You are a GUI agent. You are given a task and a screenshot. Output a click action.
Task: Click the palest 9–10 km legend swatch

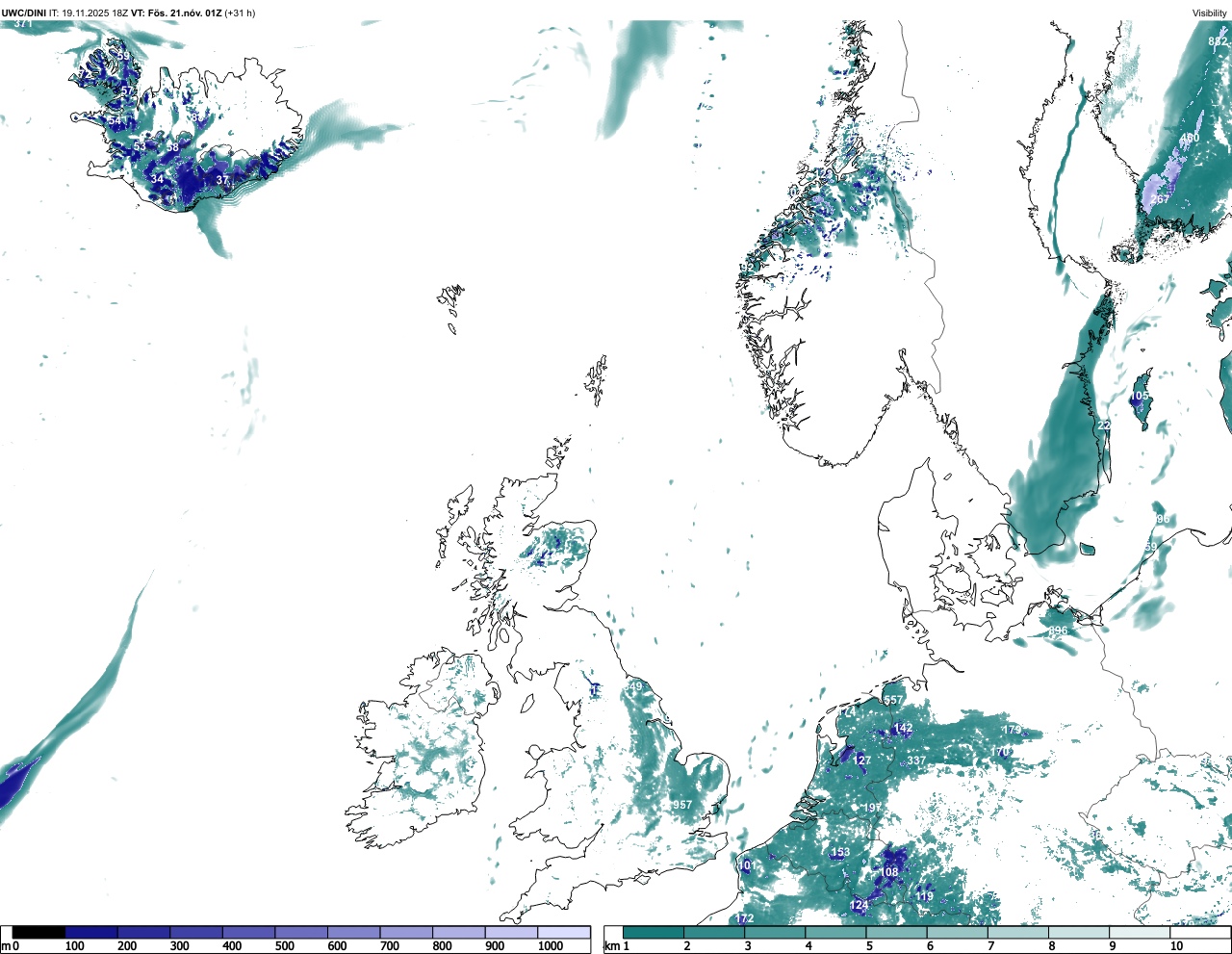pyautogui.click(x=1141, y=933)
